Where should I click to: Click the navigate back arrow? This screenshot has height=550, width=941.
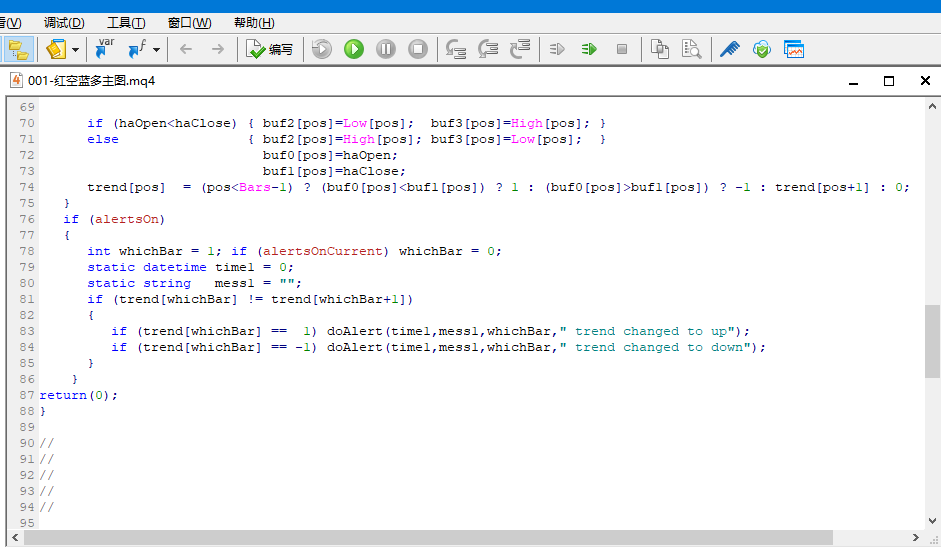pyautogui.click(x=185, y=49)
